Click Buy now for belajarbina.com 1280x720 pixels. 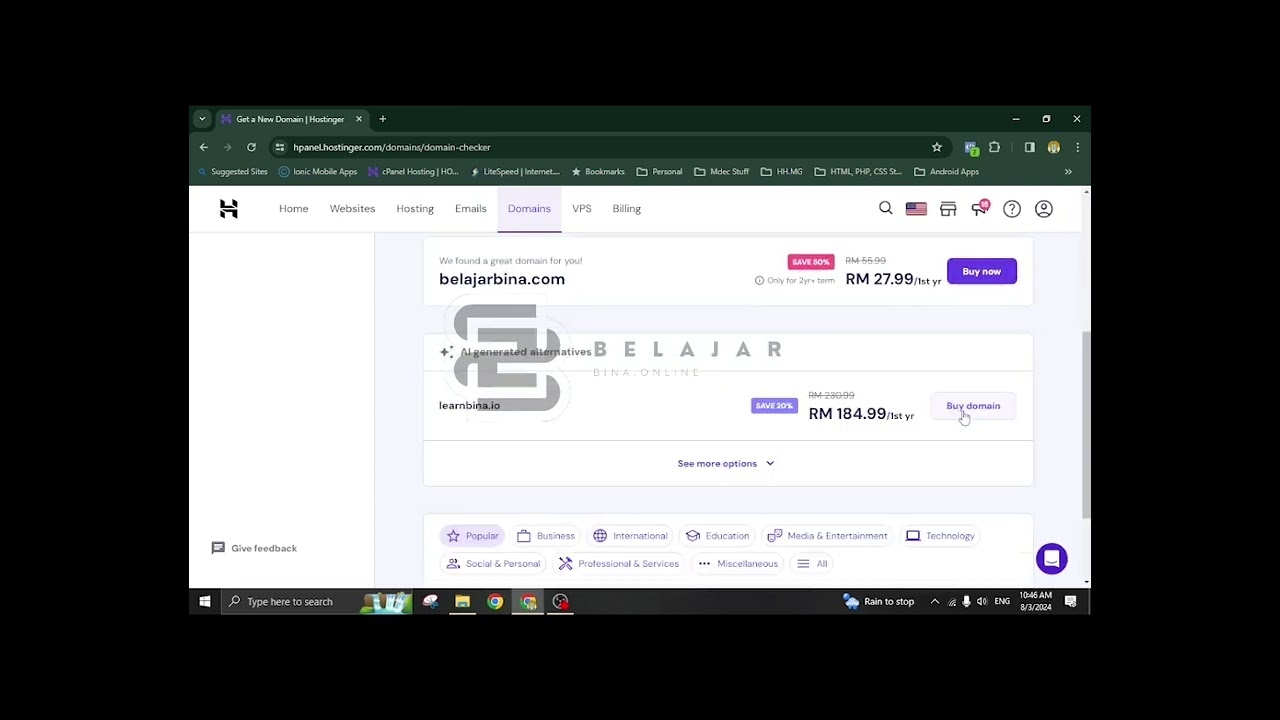pyautogui.click(x=982, y=272)
